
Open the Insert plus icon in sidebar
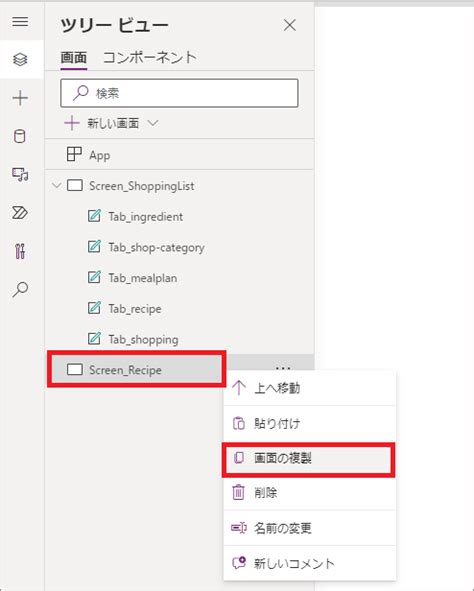[x=20, y=98]
